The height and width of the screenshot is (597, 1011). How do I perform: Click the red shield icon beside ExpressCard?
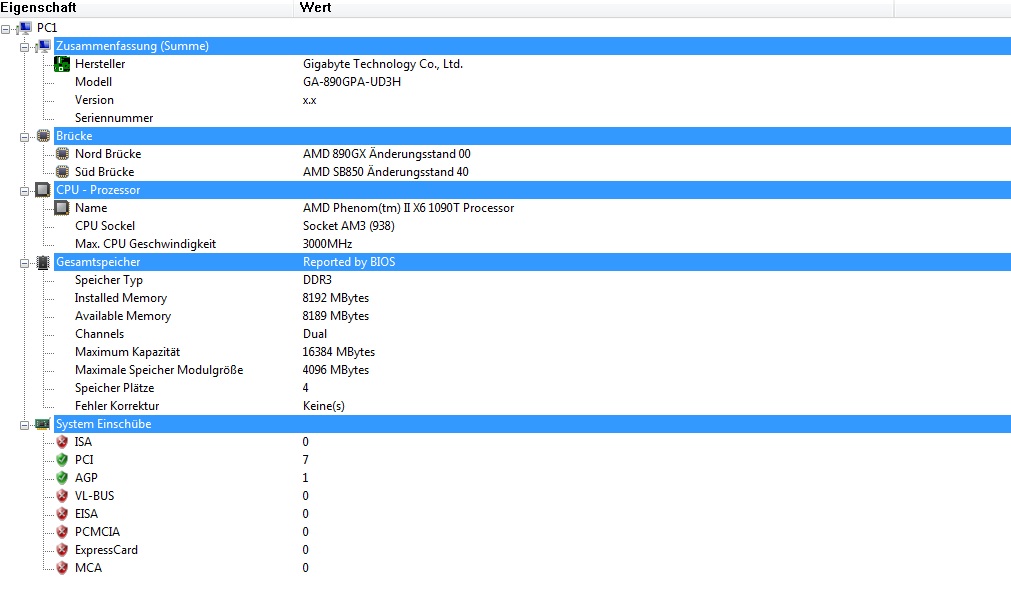pos(62,550)
